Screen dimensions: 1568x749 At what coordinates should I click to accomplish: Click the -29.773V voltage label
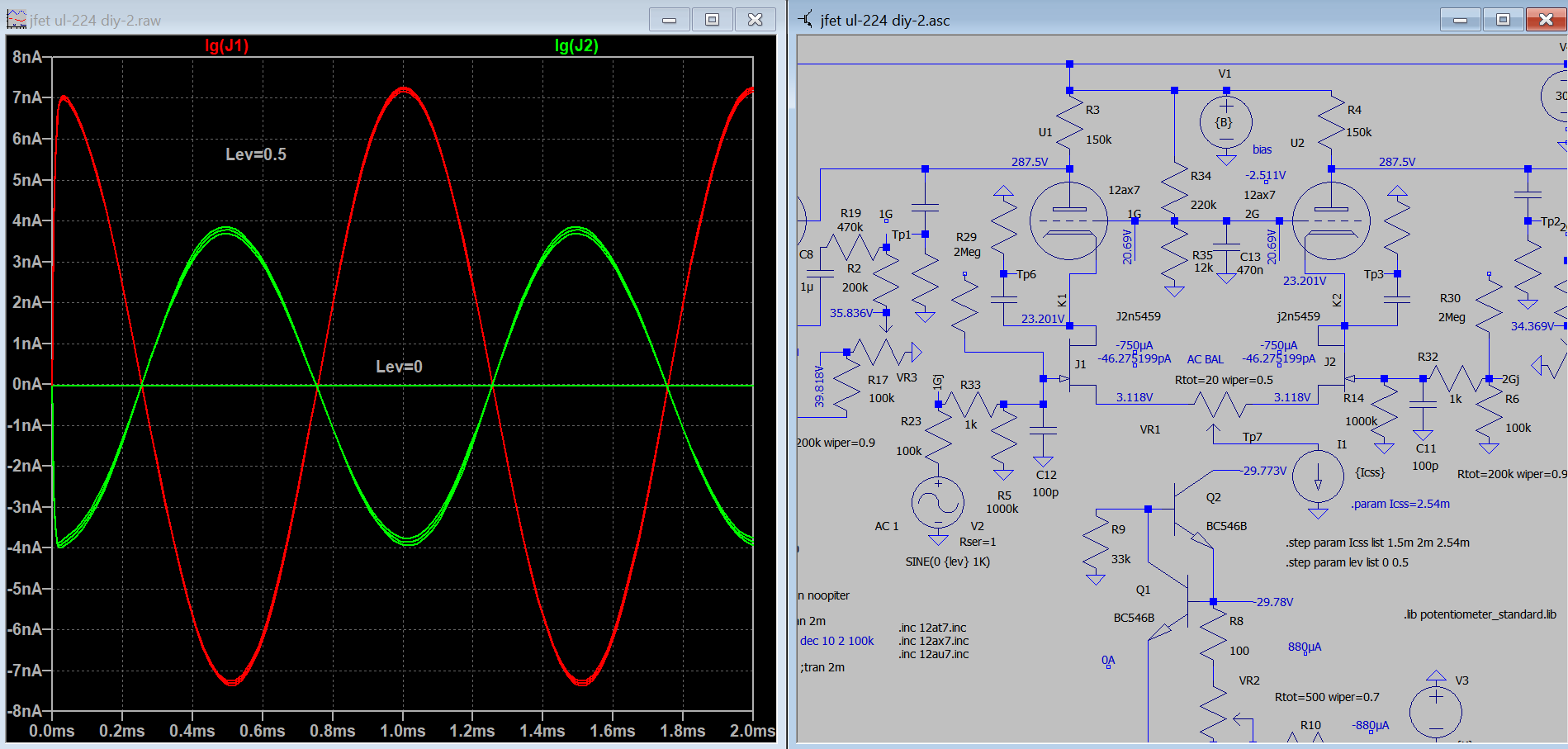[1264, 471]
